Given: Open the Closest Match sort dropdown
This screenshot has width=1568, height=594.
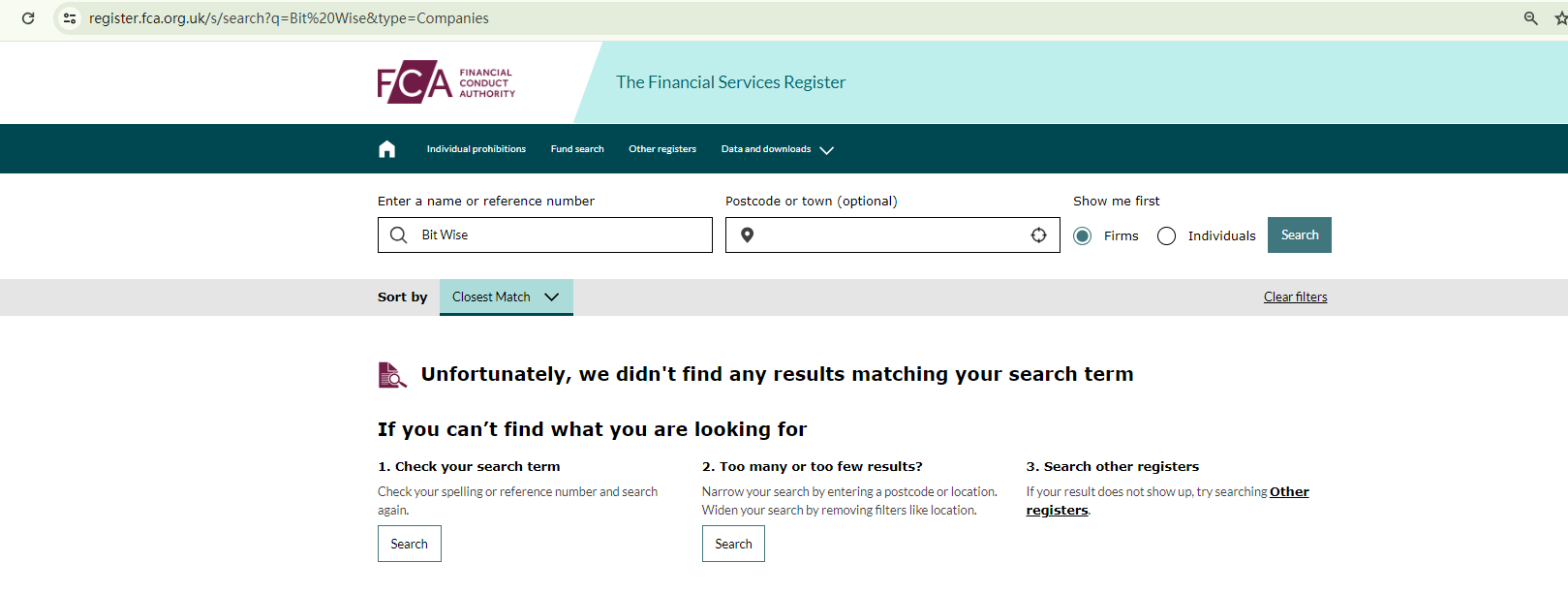Looking at the screenshot, I should [x=507, y=297].
